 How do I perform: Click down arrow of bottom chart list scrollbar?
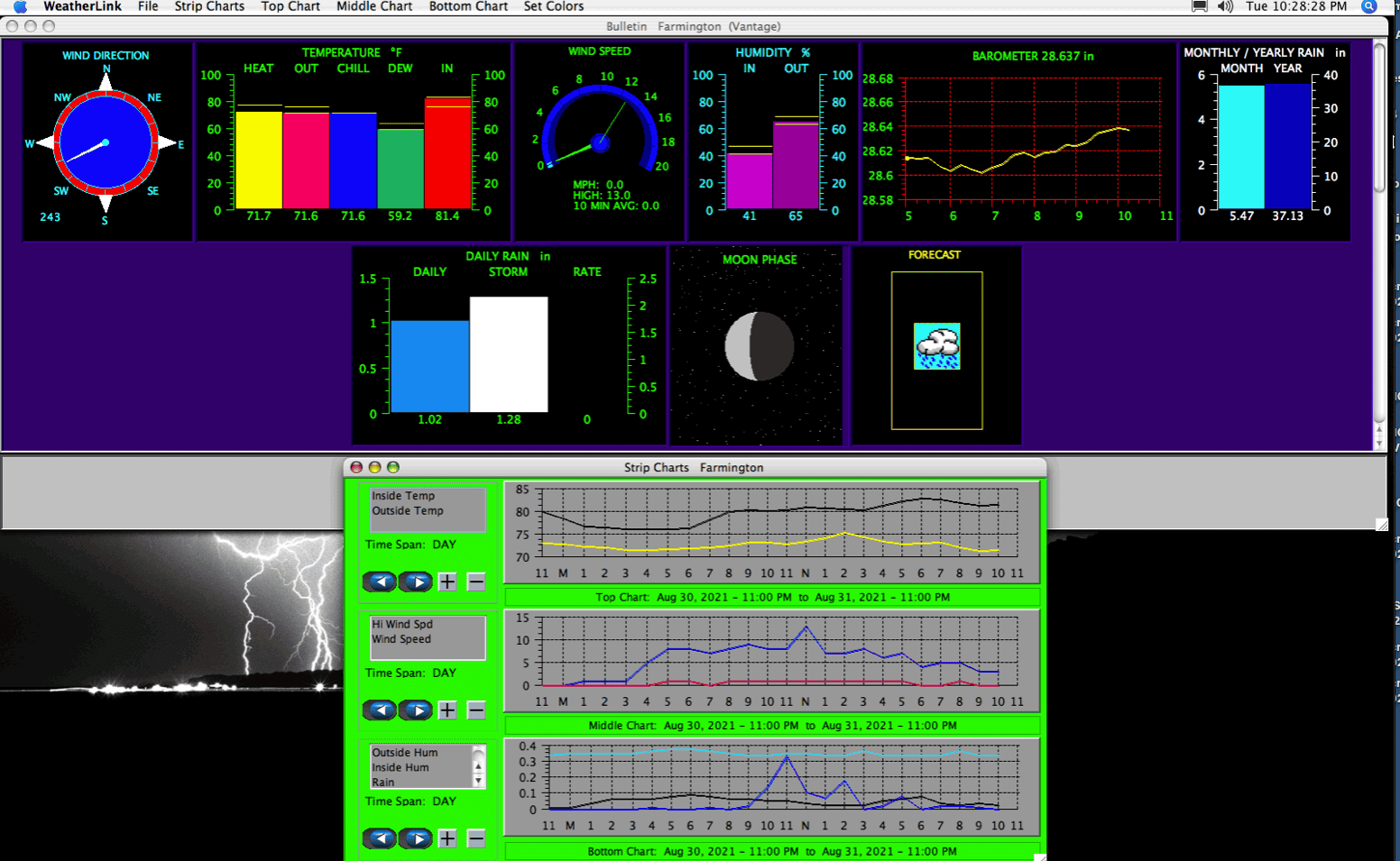(479, 781)
